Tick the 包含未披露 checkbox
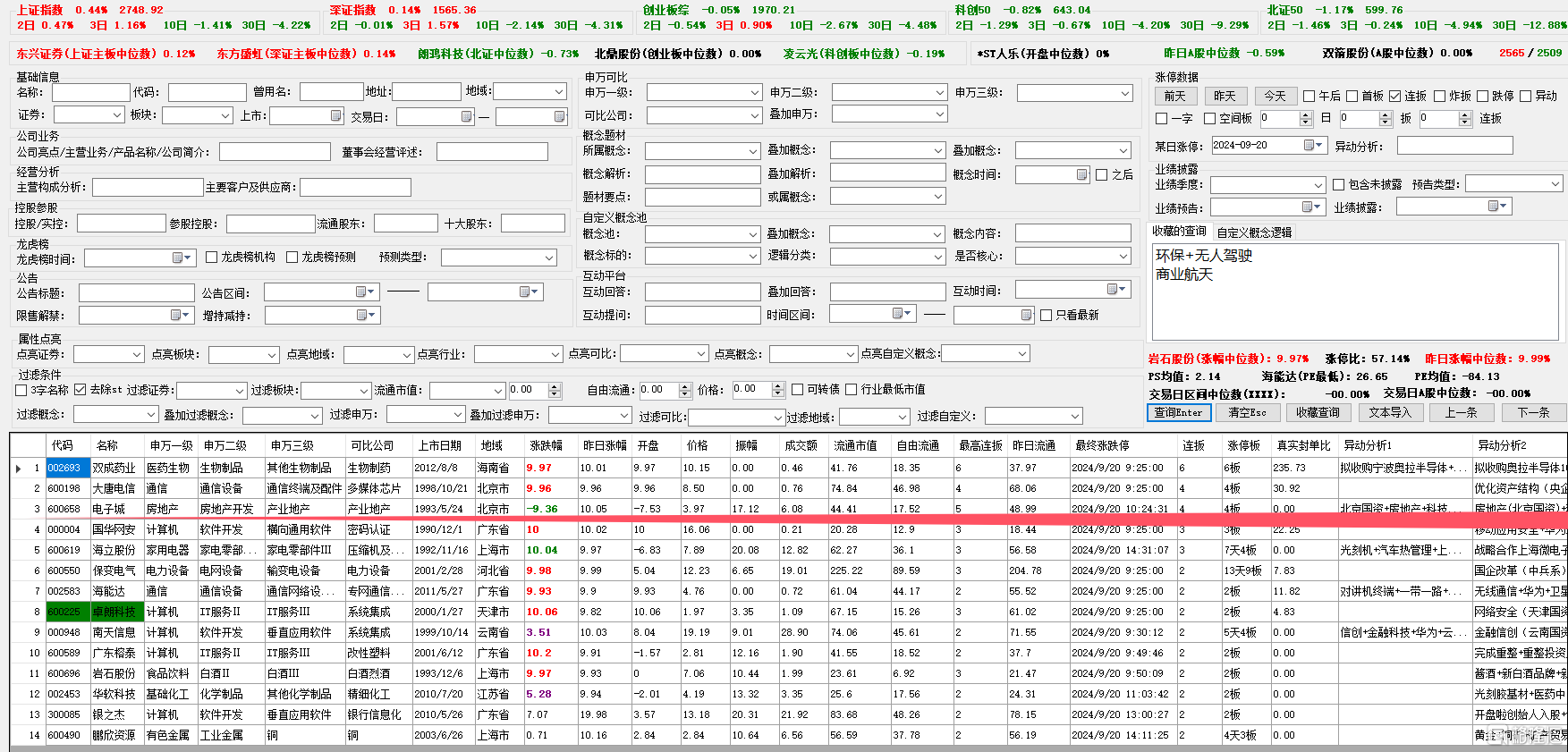Image resolution: width=1568 pixels, height=752 pixels. 1338,184
